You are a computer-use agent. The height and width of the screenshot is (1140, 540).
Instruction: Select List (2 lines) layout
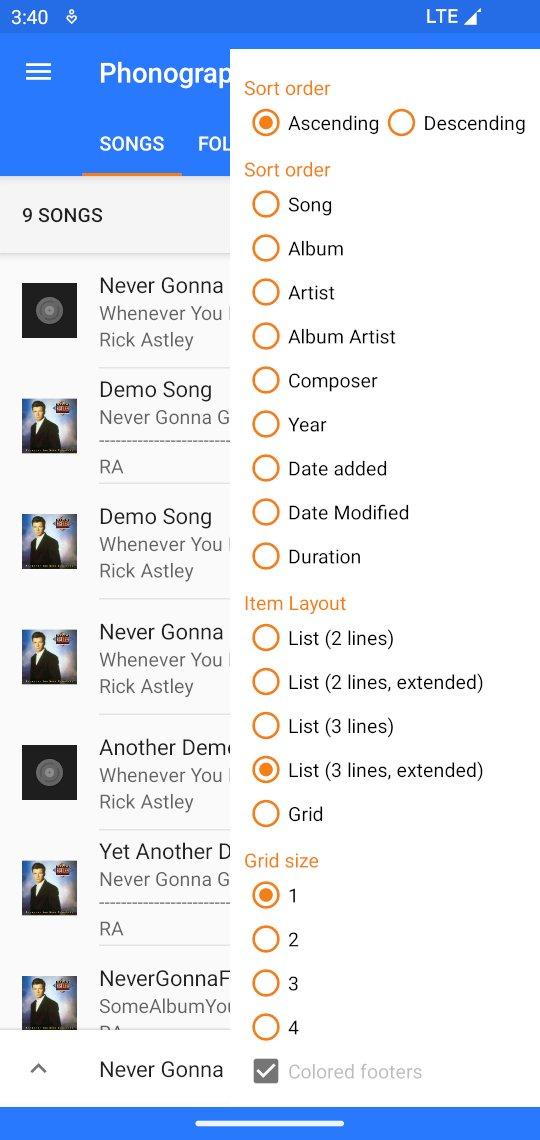pos(323,638)
